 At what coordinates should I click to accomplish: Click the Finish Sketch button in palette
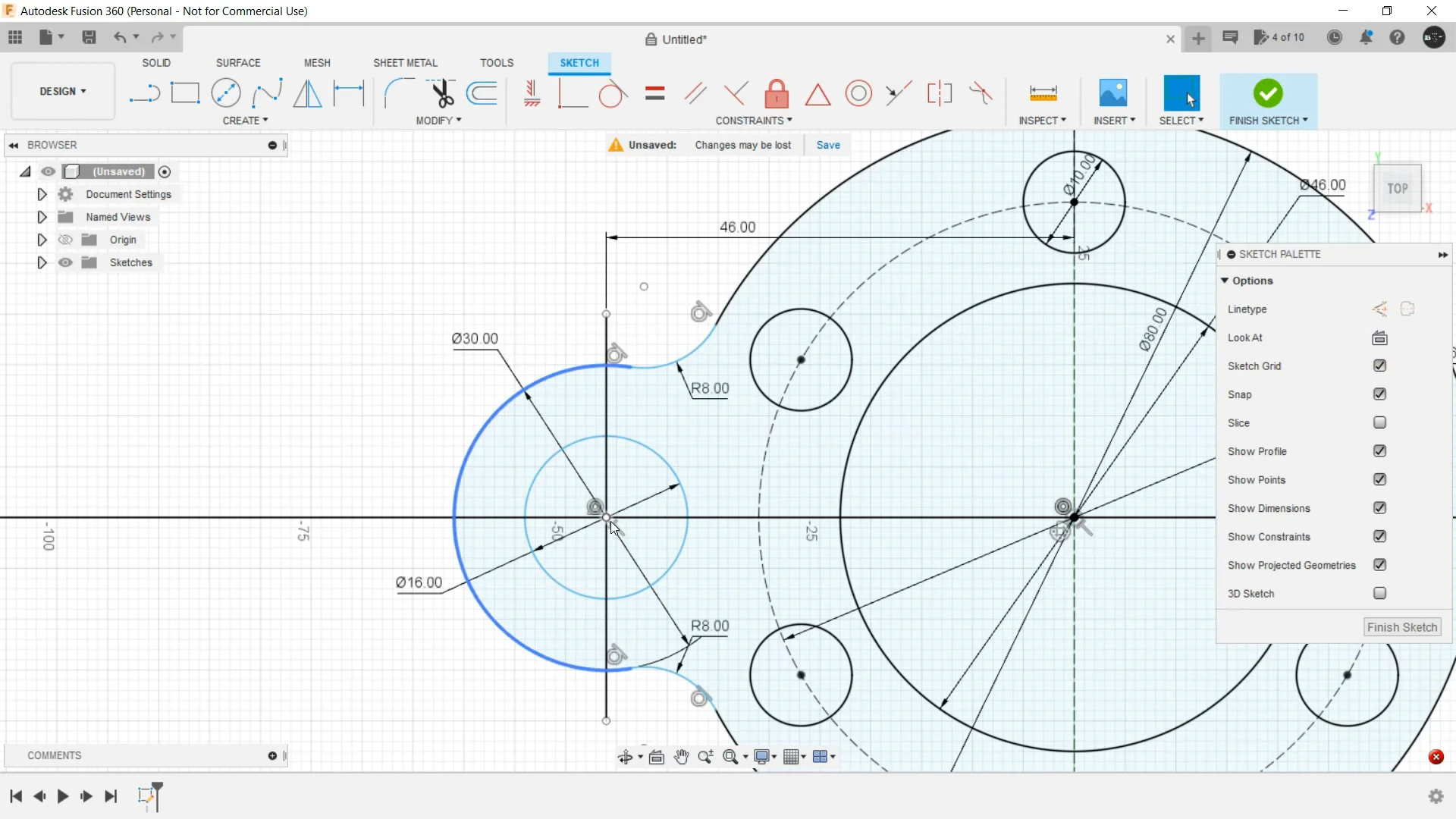tap(1402, 628)
